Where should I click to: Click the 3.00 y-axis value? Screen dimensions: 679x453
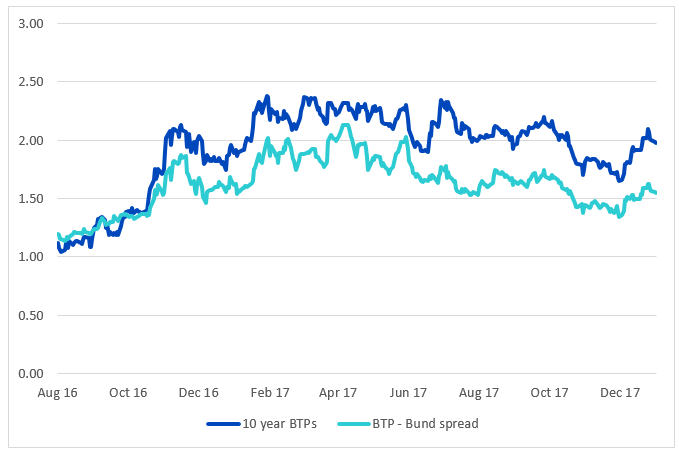click(x=31, y=24)
